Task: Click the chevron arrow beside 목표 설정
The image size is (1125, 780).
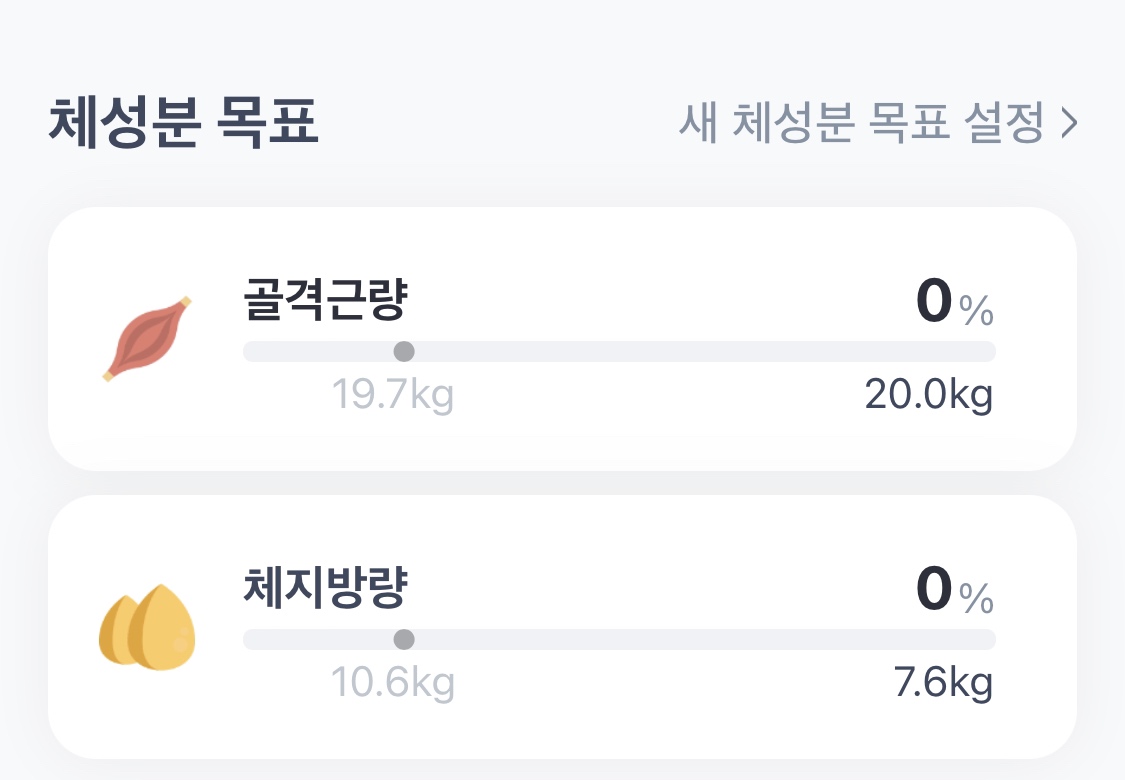Action: point(1069,125)
